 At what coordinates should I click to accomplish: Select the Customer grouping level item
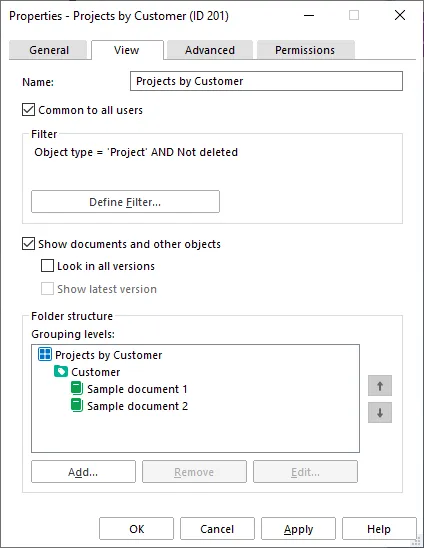tap(95, 372)
